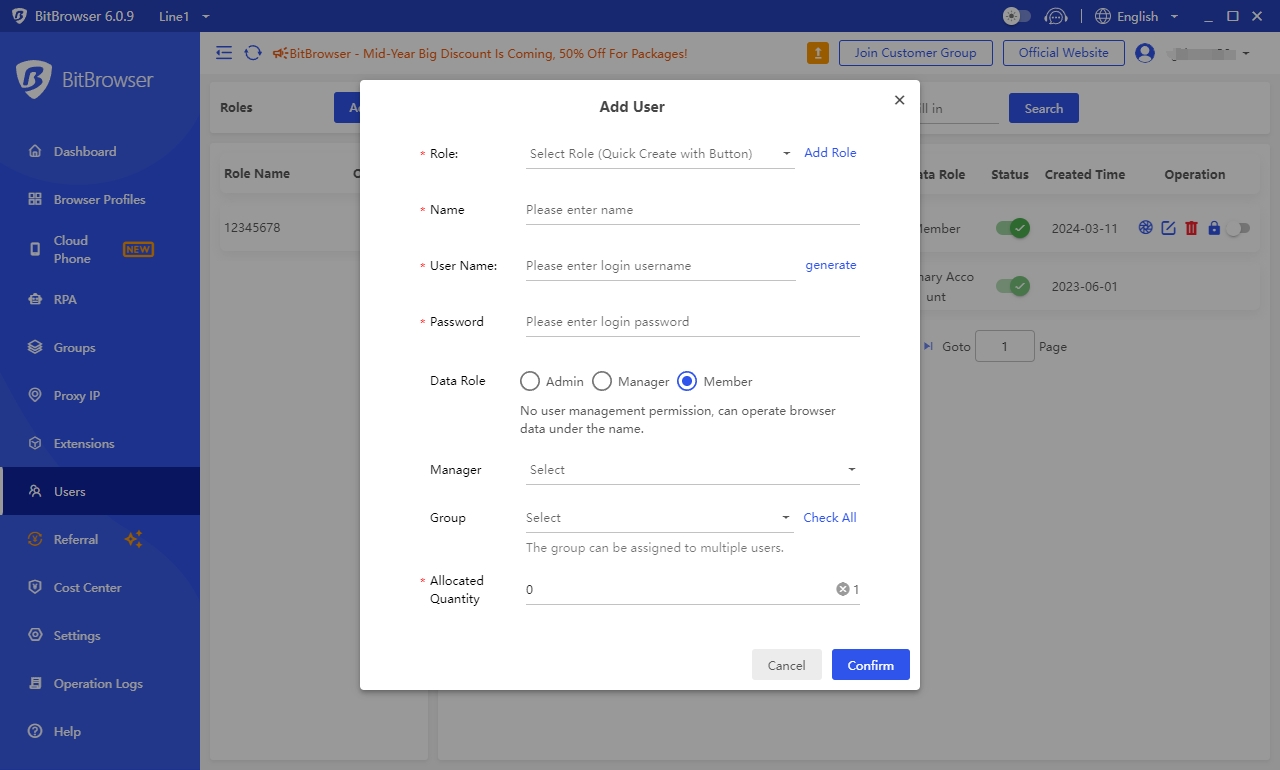Click the promotional discount announcement text

[x=488, y=53]
